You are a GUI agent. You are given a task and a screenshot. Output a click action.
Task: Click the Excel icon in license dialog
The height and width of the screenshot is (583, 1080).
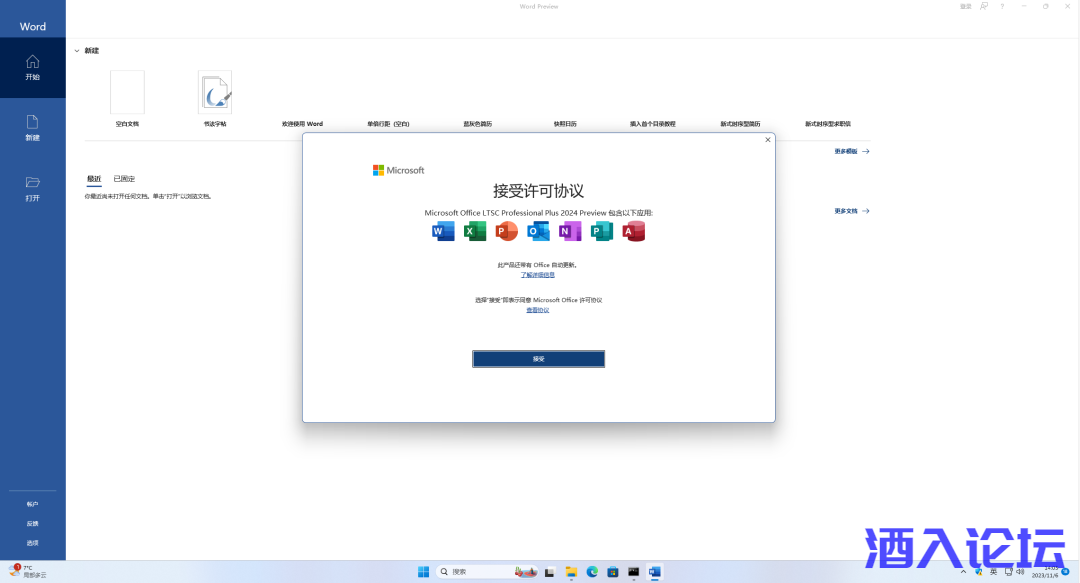[475, 231]
